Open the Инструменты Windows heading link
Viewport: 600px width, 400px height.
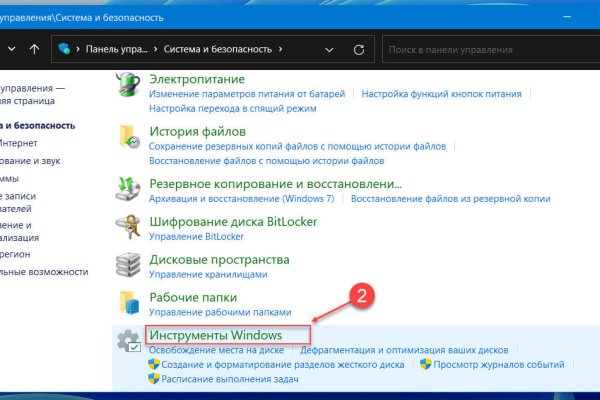tap(215, 335)
